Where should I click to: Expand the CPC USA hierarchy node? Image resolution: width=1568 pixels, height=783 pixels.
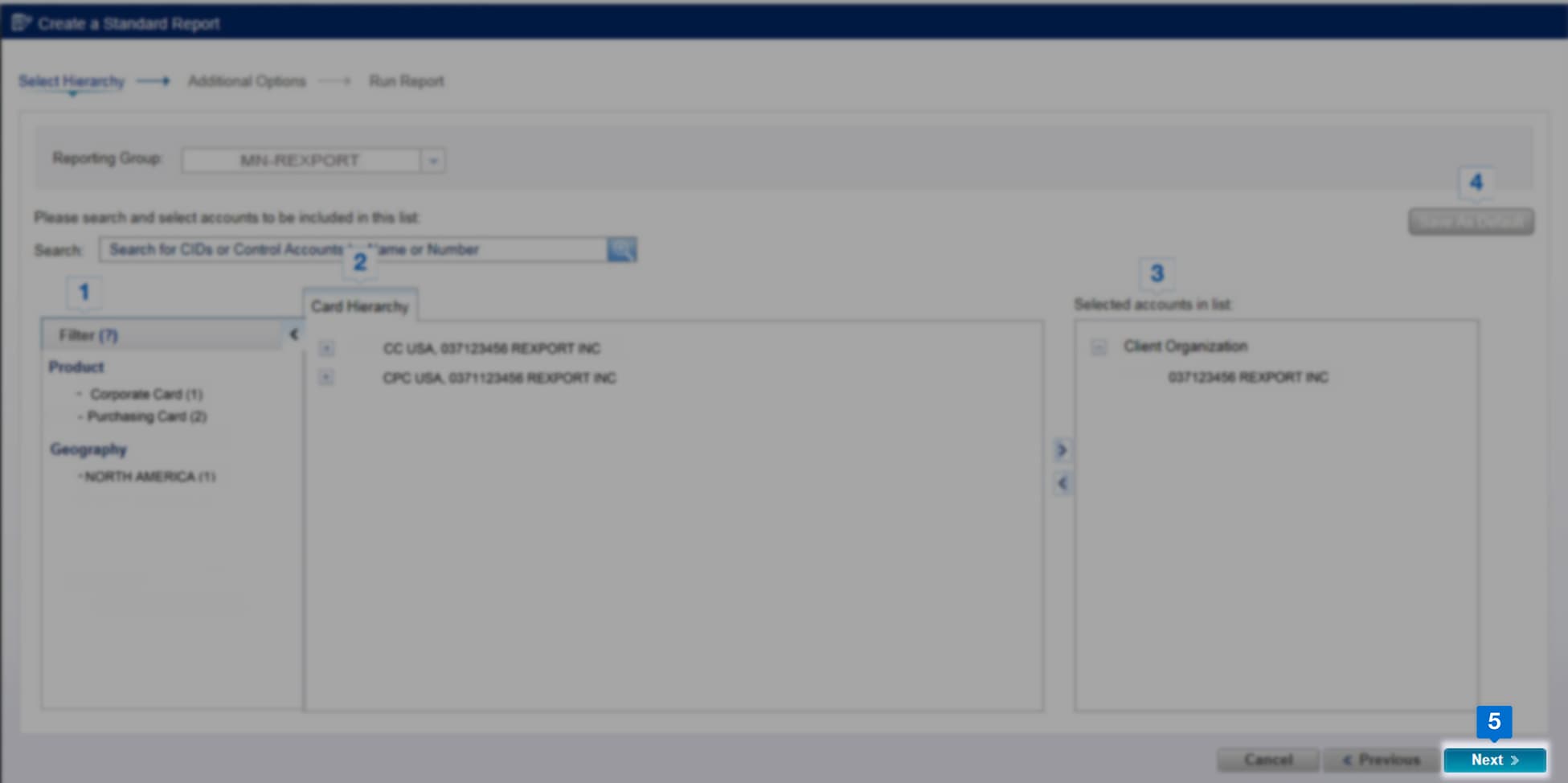pyautogui.click(x=326, y=377)
